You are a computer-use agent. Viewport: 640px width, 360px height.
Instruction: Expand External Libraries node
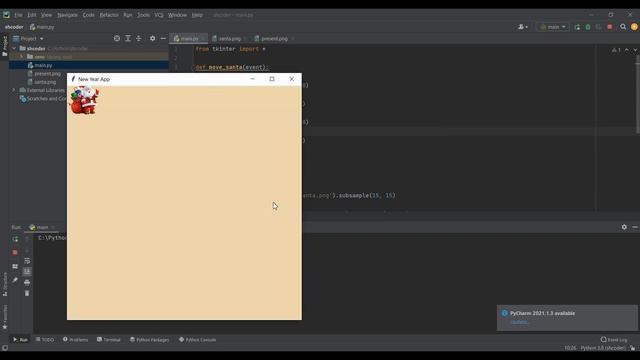14,90
